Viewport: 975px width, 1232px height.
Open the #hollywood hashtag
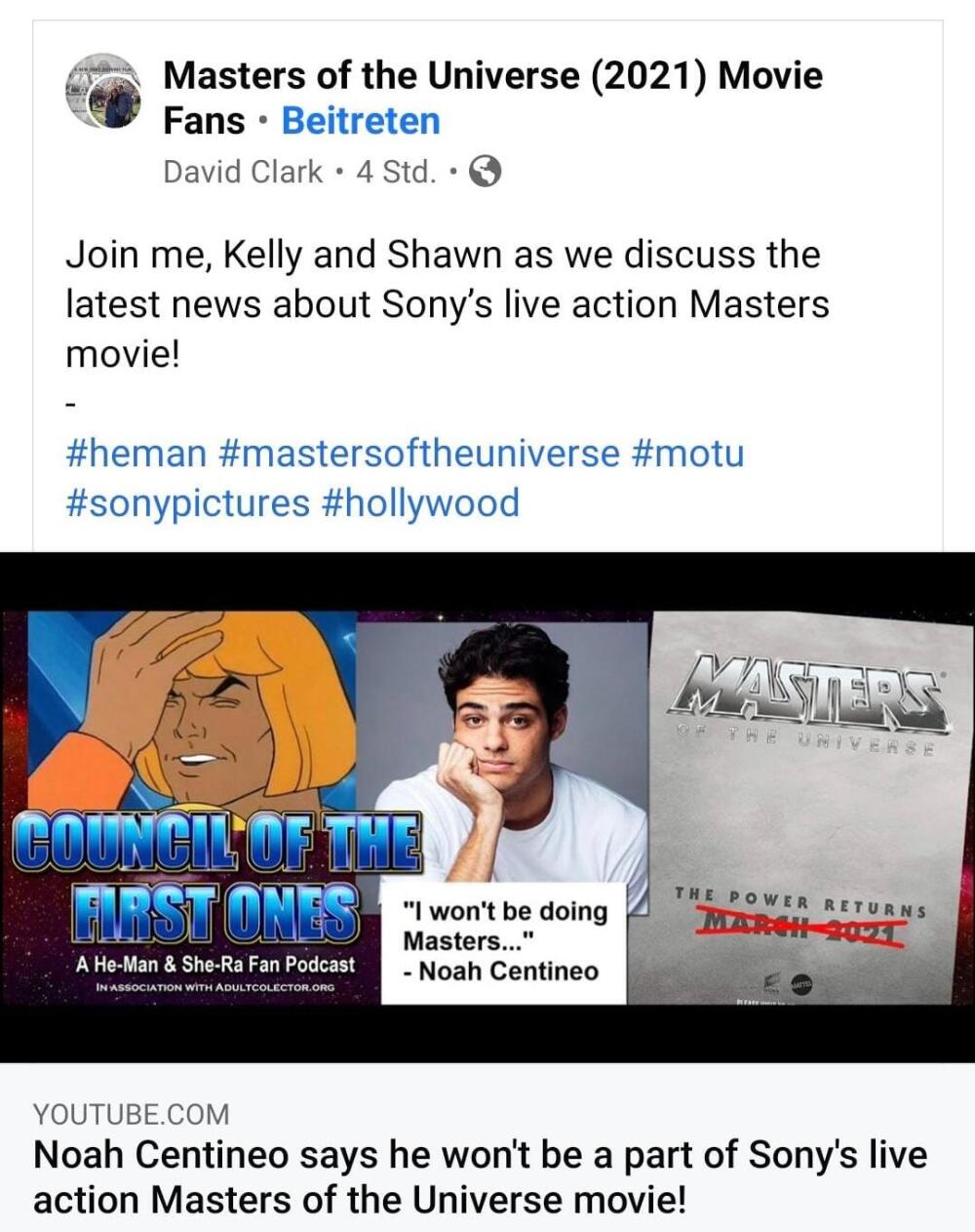pyautogui.click(x=419, y=503)
